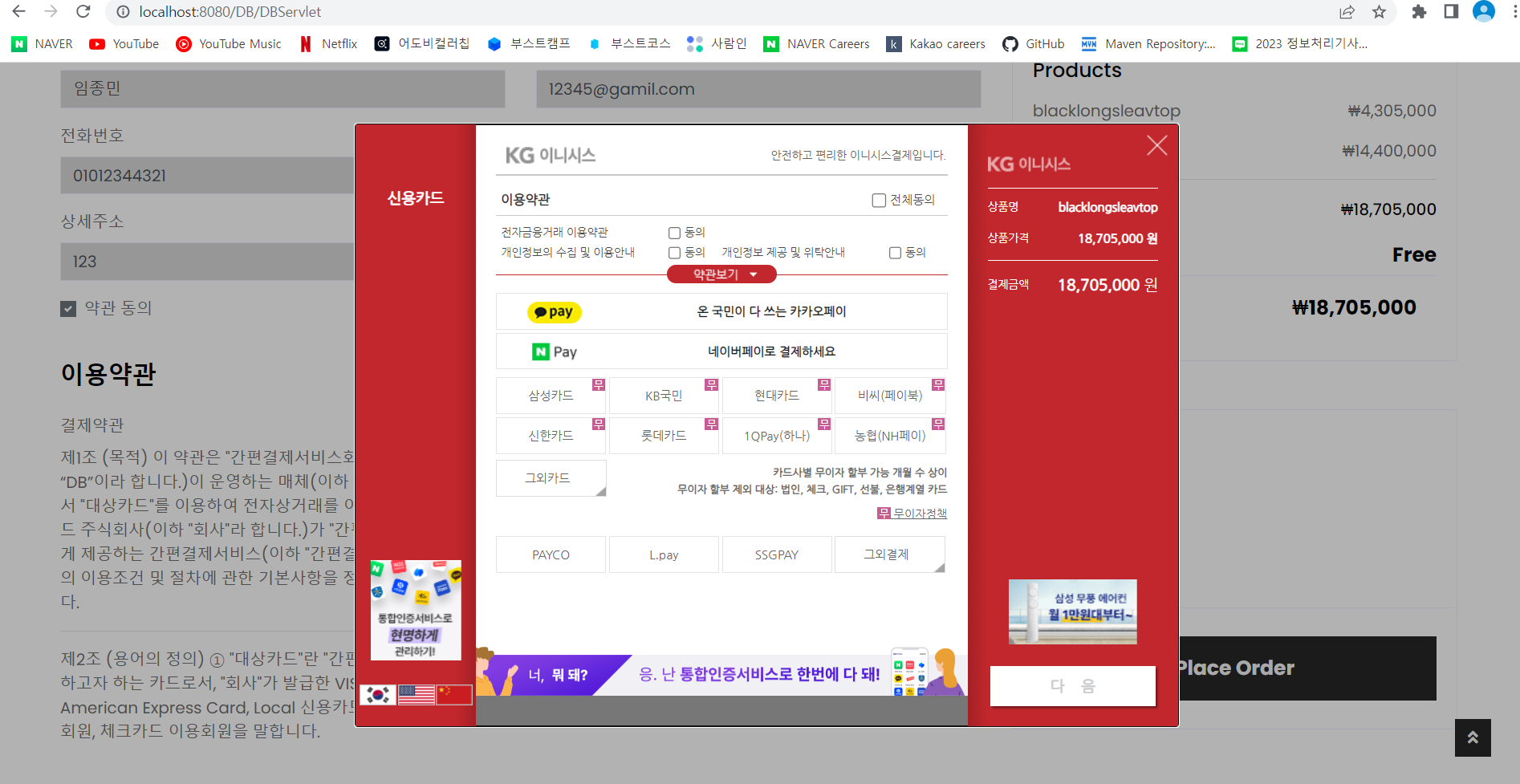The height and width of the screenshot is (784, 1520).
Task: Open the Maven Repository bookmark
Action: point(1148,44)
